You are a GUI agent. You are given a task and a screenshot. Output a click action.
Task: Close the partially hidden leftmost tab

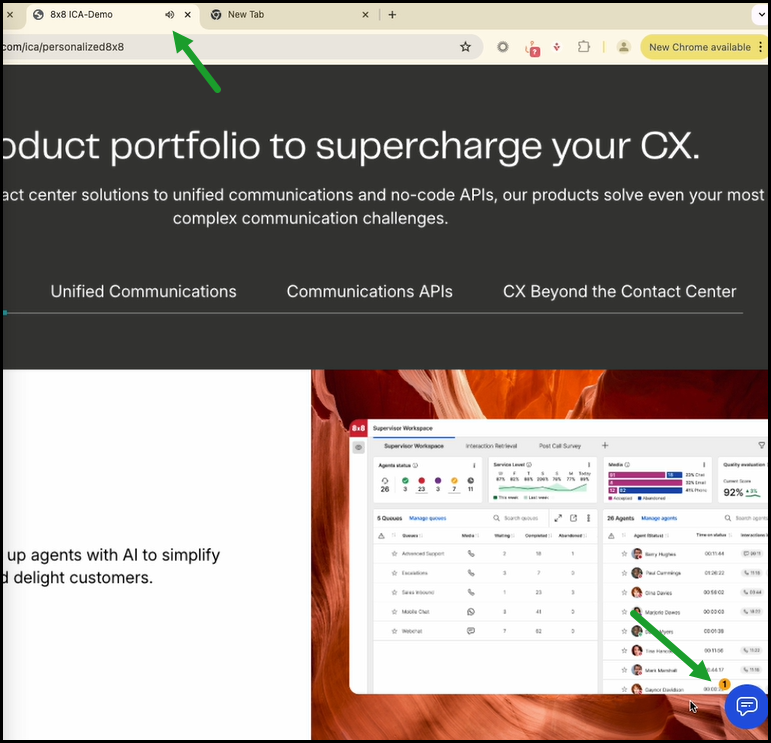[x=10, y=15]
